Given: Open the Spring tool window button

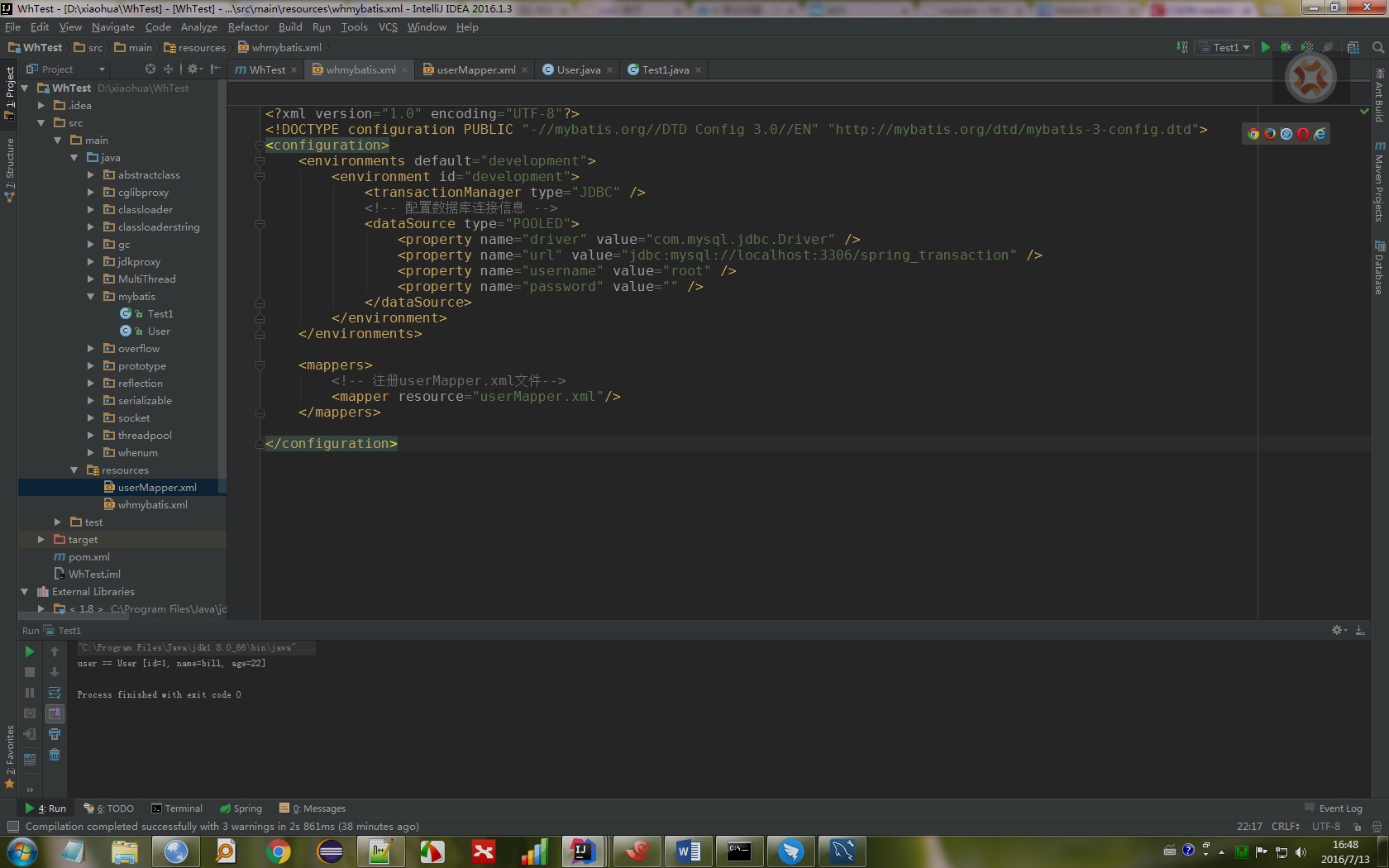Looking at the screenshot, I should 241,808.
